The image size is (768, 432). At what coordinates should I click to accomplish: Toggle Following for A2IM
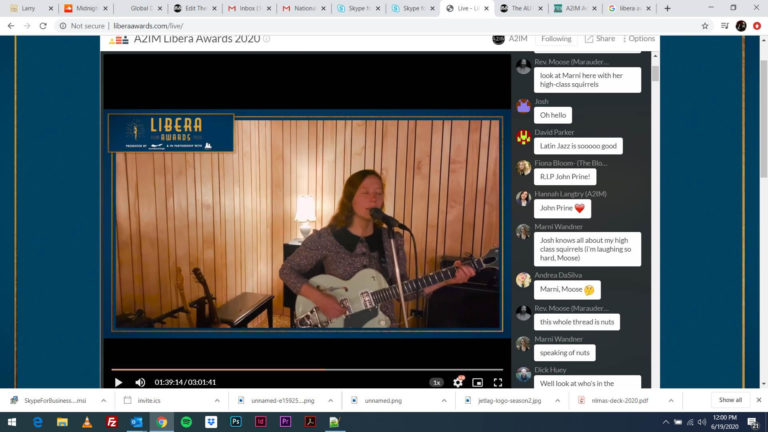(556, 39)
